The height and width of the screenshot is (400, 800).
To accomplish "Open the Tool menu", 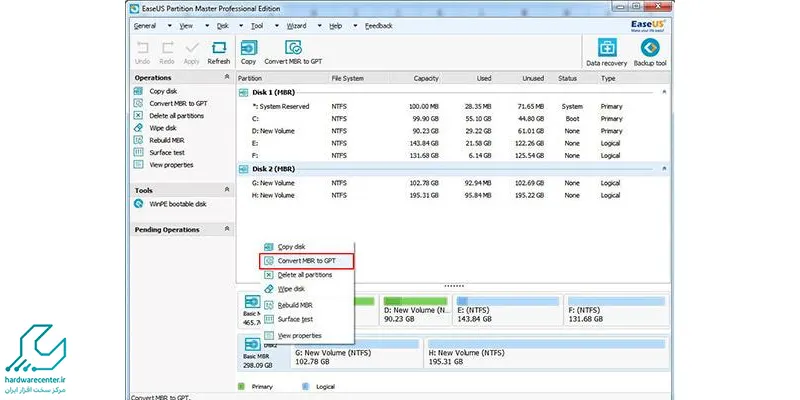I will [257, 26].
